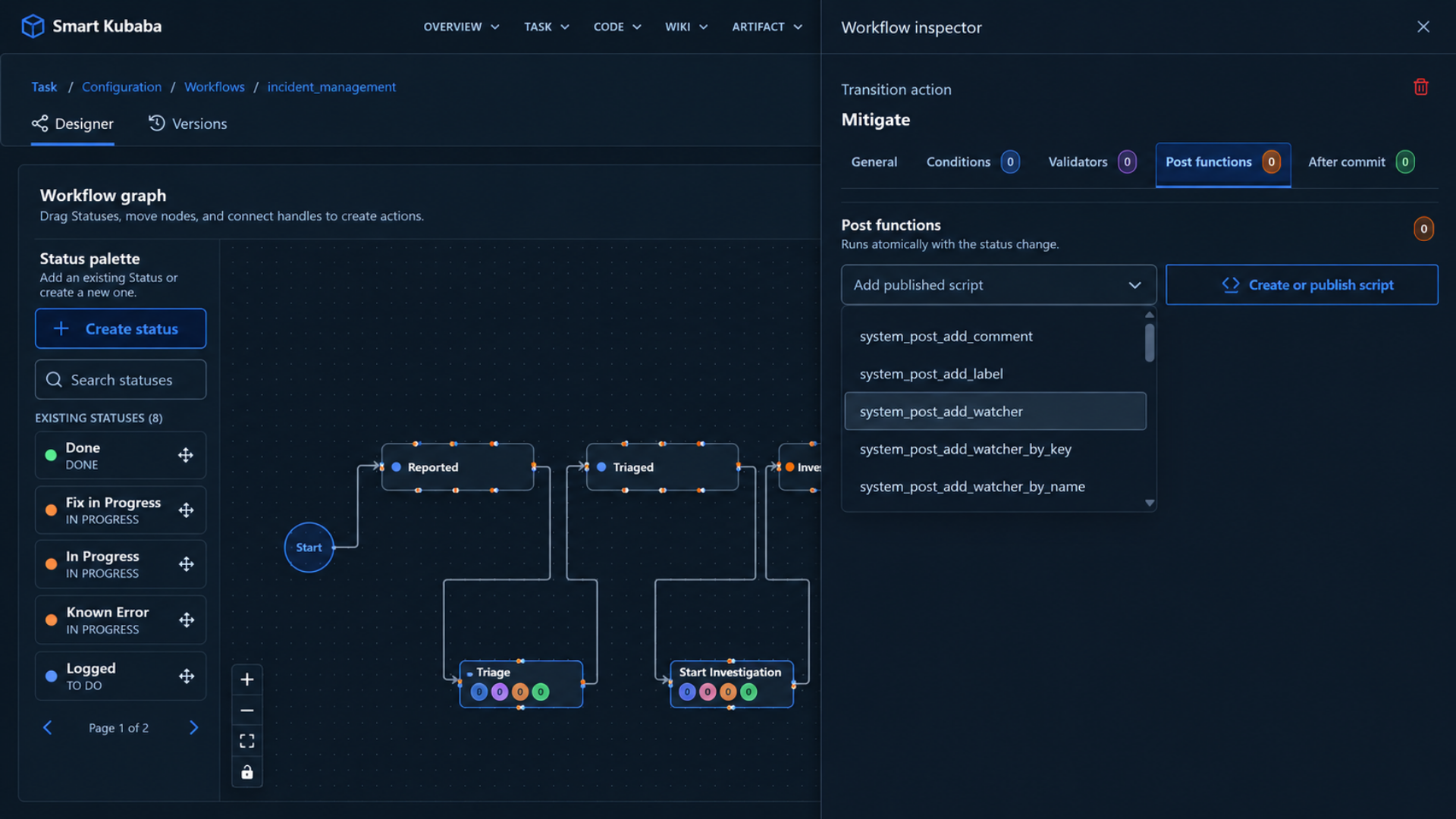
Task: Click blue counter badge on Triage node
Action: tap(479, 692)
